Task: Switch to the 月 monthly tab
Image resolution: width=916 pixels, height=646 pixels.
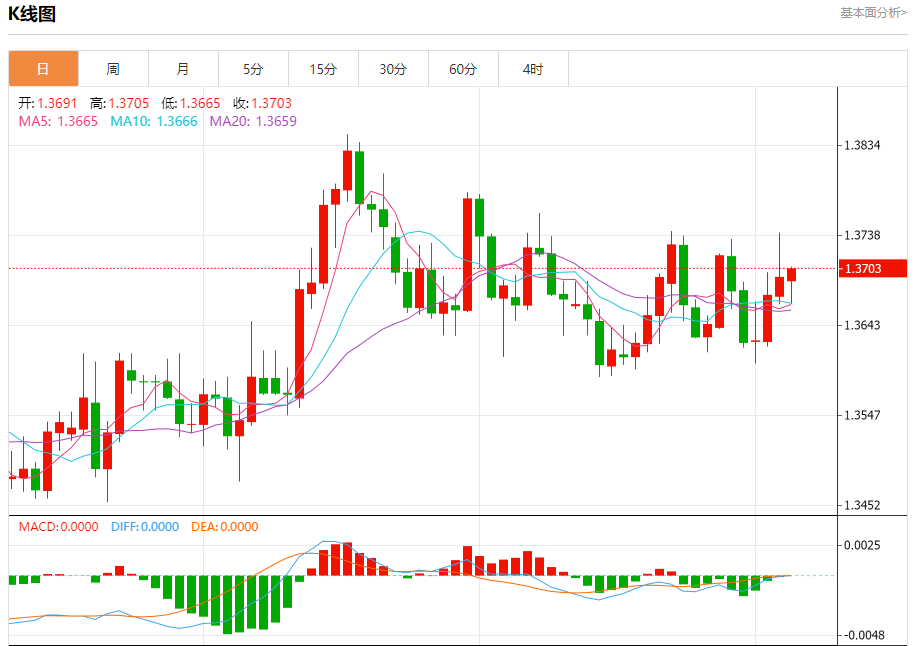Action: 183,69
